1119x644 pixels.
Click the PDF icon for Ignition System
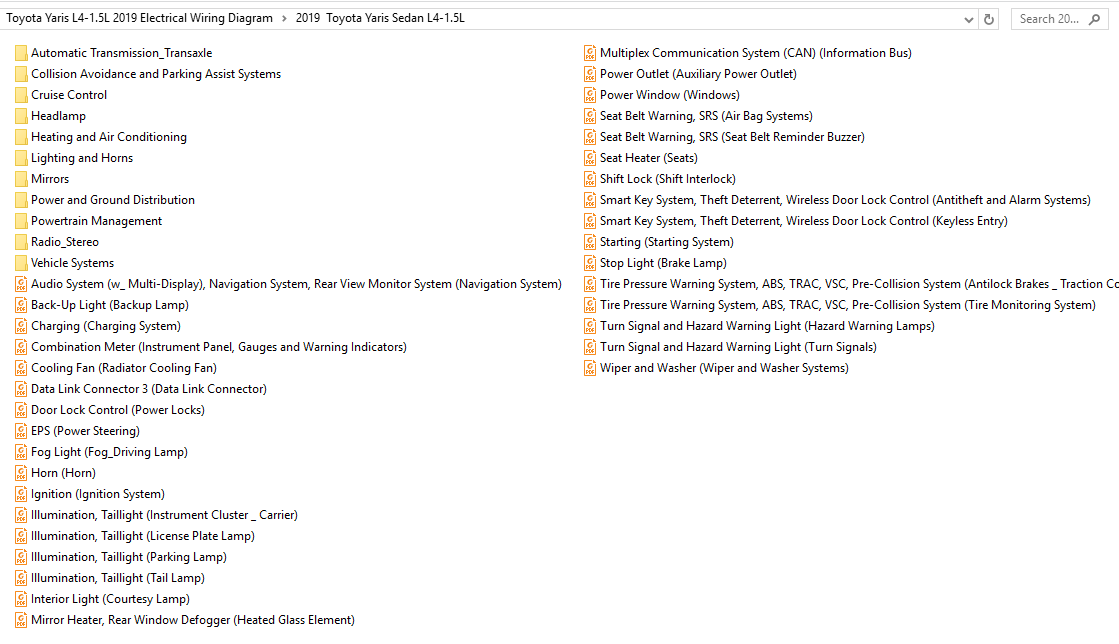(21, 494)
